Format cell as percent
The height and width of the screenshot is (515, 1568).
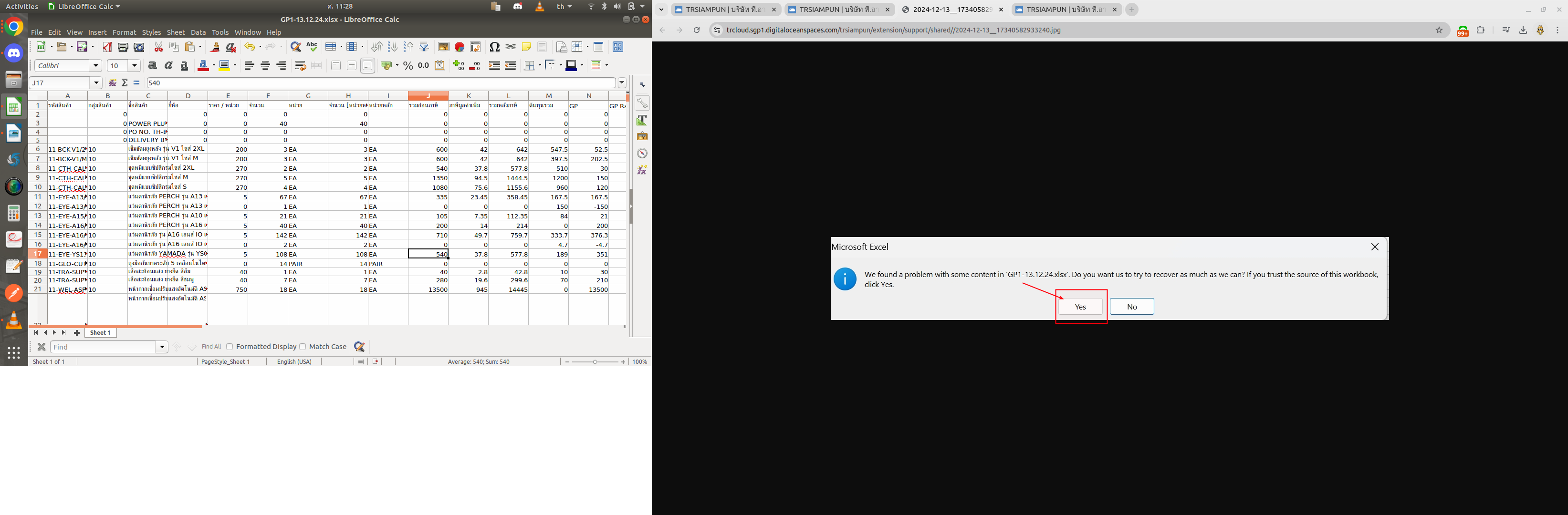tap(408, 65)
